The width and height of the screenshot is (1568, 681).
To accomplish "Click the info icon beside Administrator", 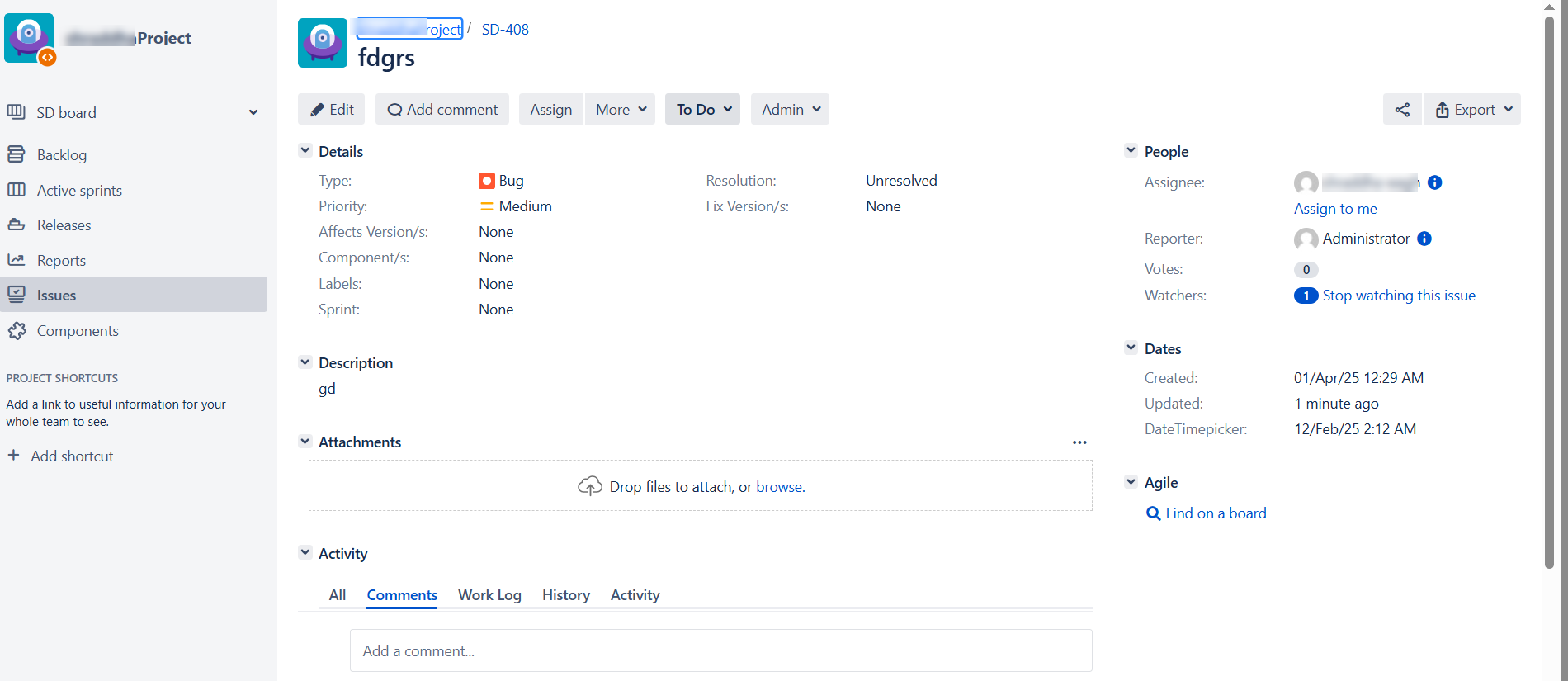I will (x=1424, y=239).
